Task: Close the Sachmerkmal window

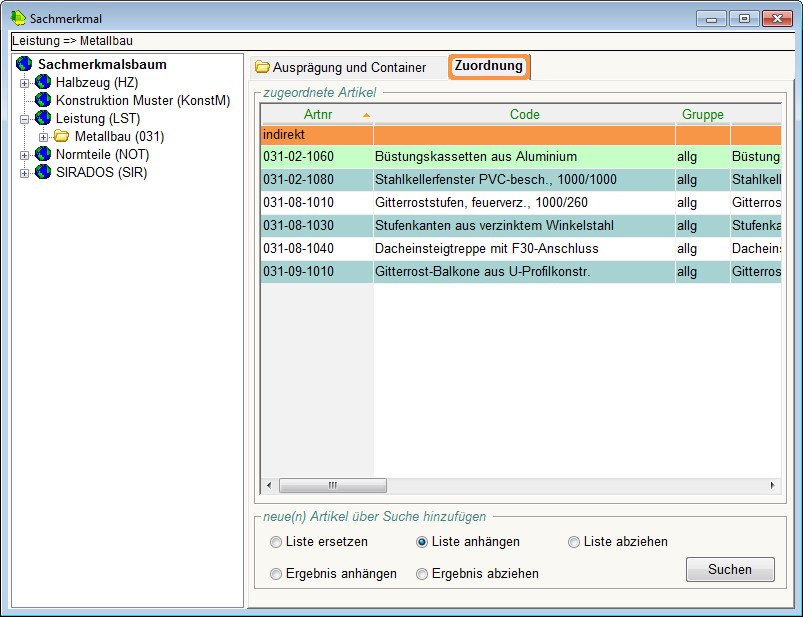Action: click(777, 19)
